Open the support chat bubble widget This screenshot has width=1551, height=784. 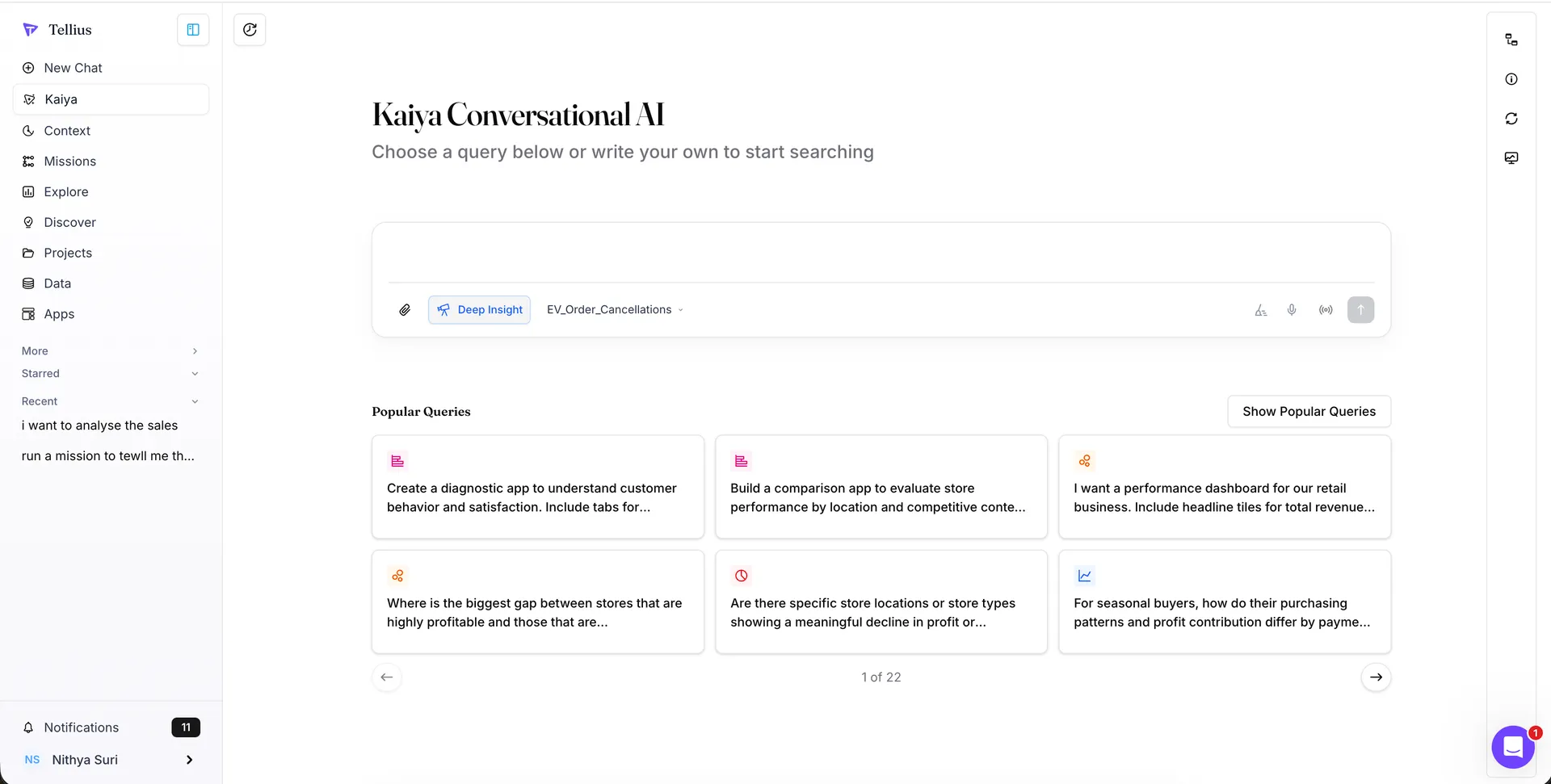(x=1513, y=747)
